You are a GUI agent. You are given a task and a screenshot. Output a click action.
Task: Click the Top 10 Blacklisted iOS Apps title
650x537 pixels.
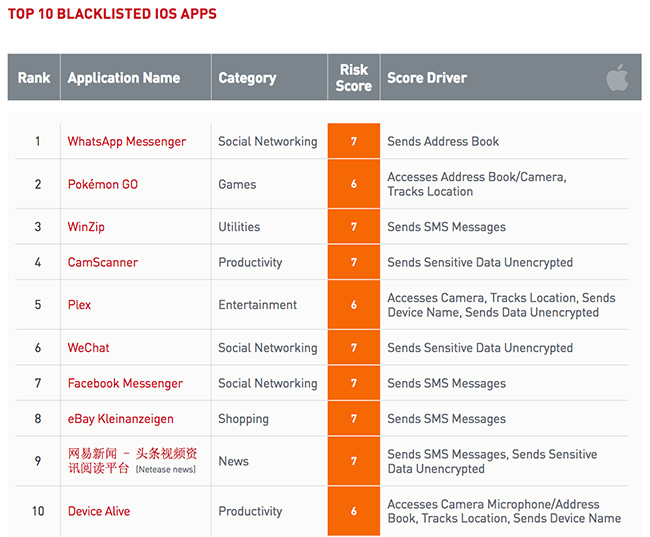click(112, 14)
